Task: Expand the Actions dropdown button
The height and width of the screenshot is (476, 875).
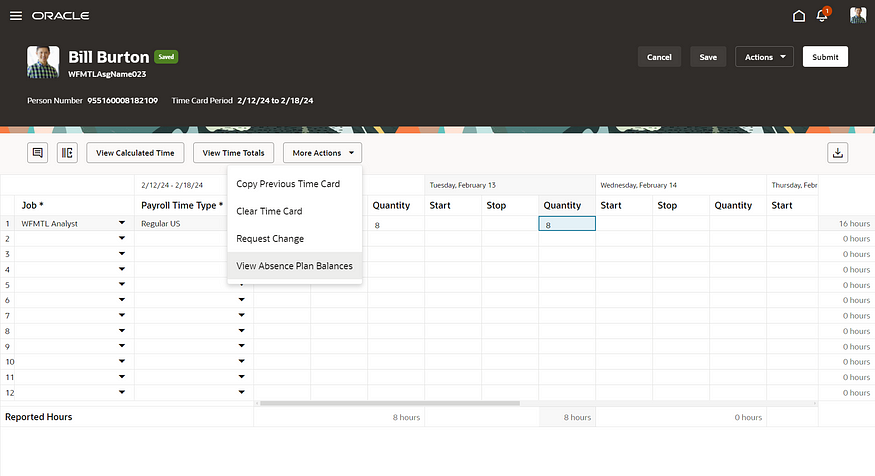Action: [x=764, y=57]
